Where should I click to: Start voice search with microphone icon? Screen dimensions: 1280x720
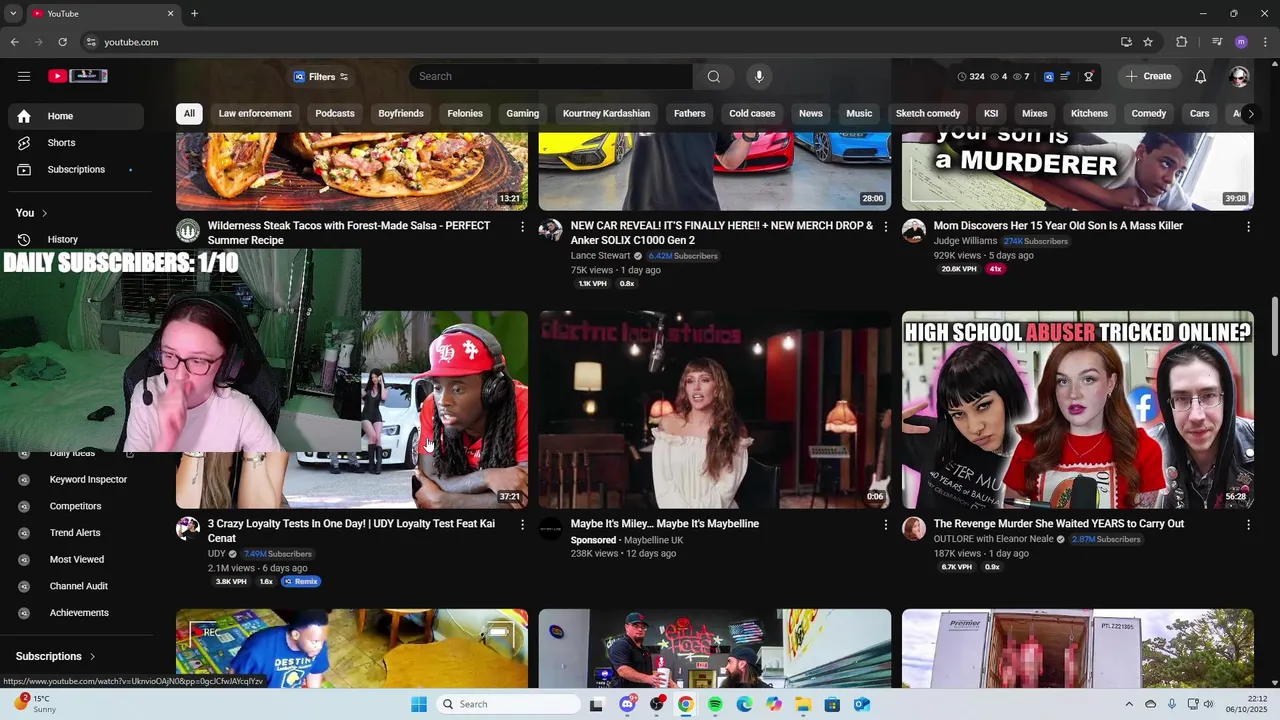759,76
